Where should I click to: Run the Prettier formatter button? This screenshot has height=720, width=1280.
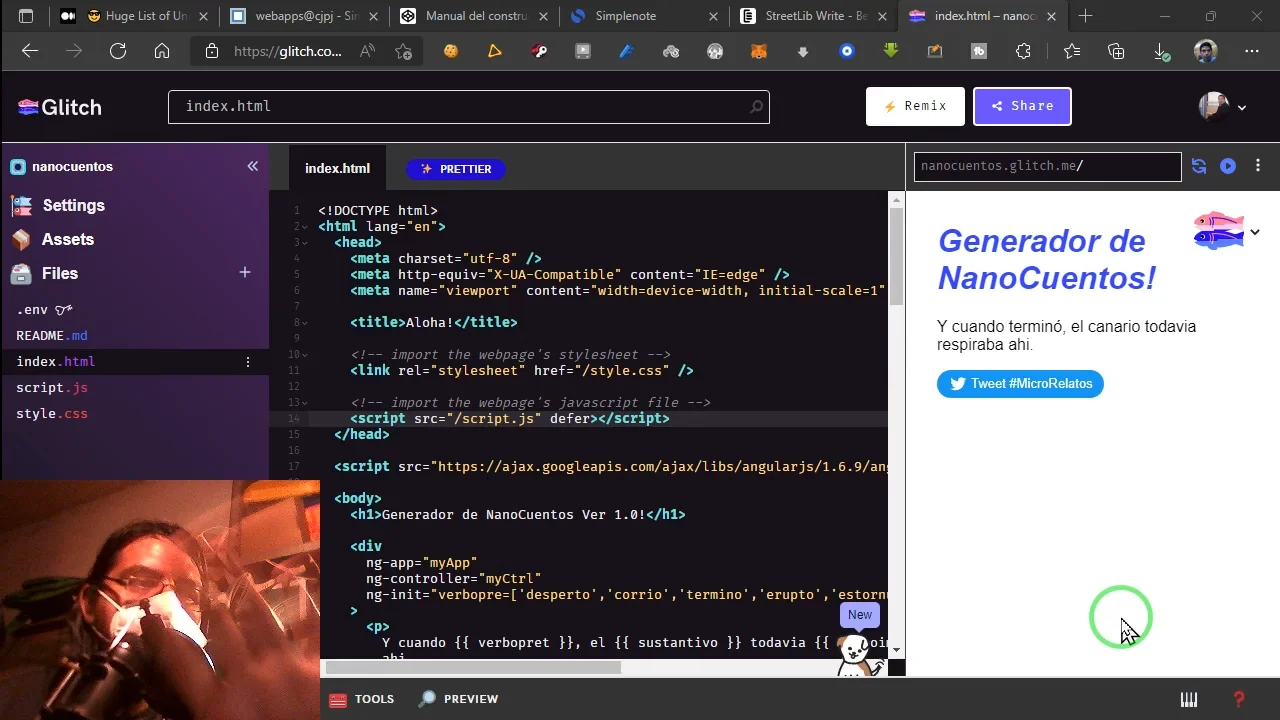[x=455, y=169]
